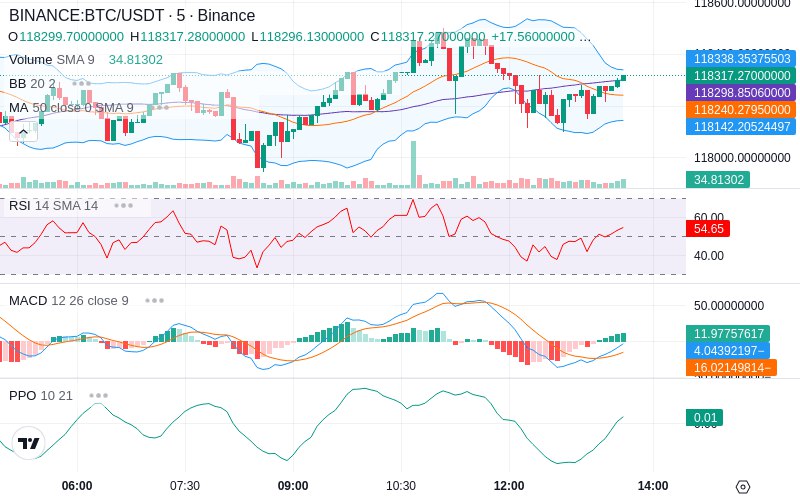800x500 pixels.
Task: Click the open price O 118299.70000000
Action: 66,37
